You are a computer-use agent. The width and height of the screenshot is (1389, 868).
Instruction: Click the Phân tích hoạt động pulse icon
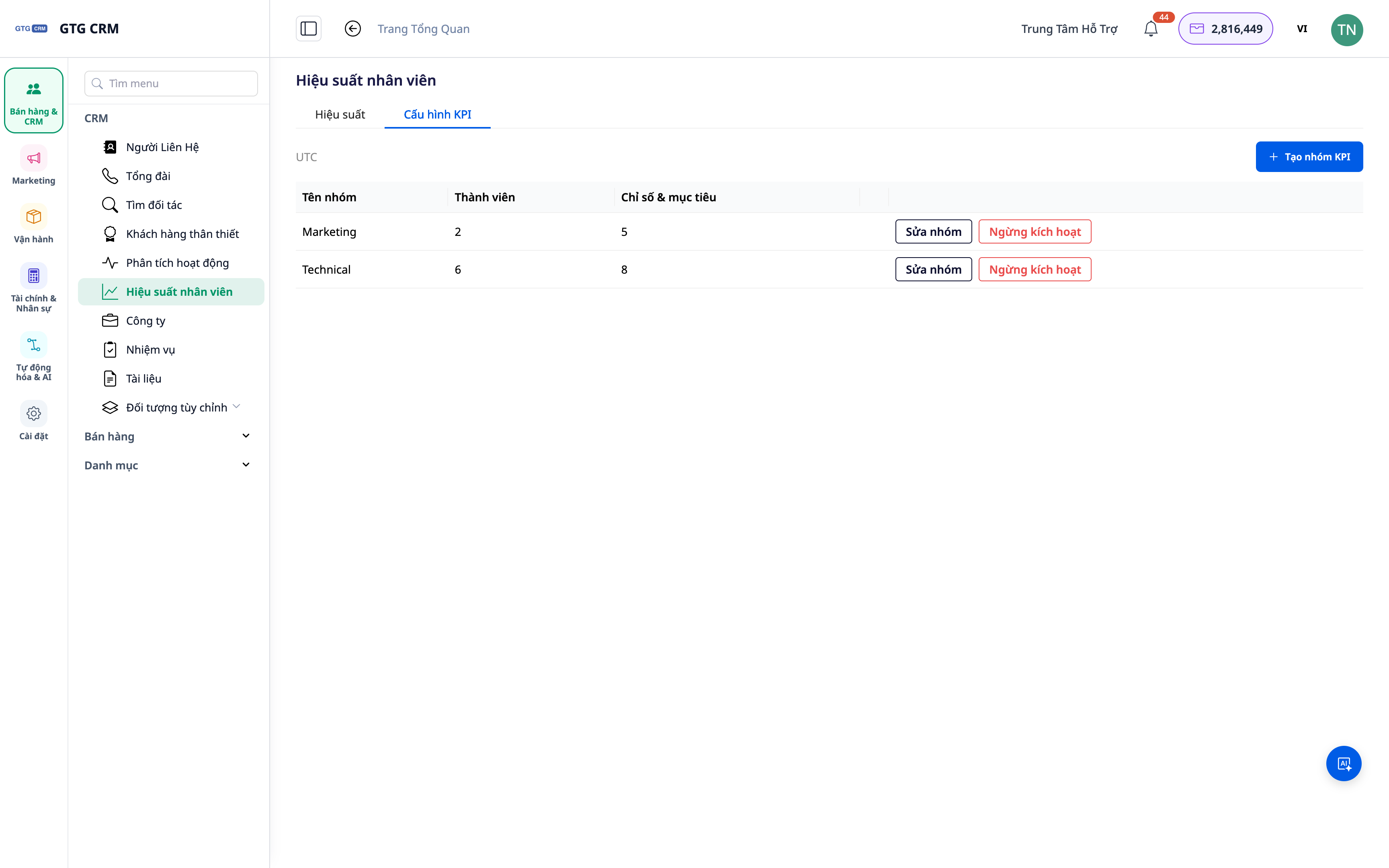110,263
